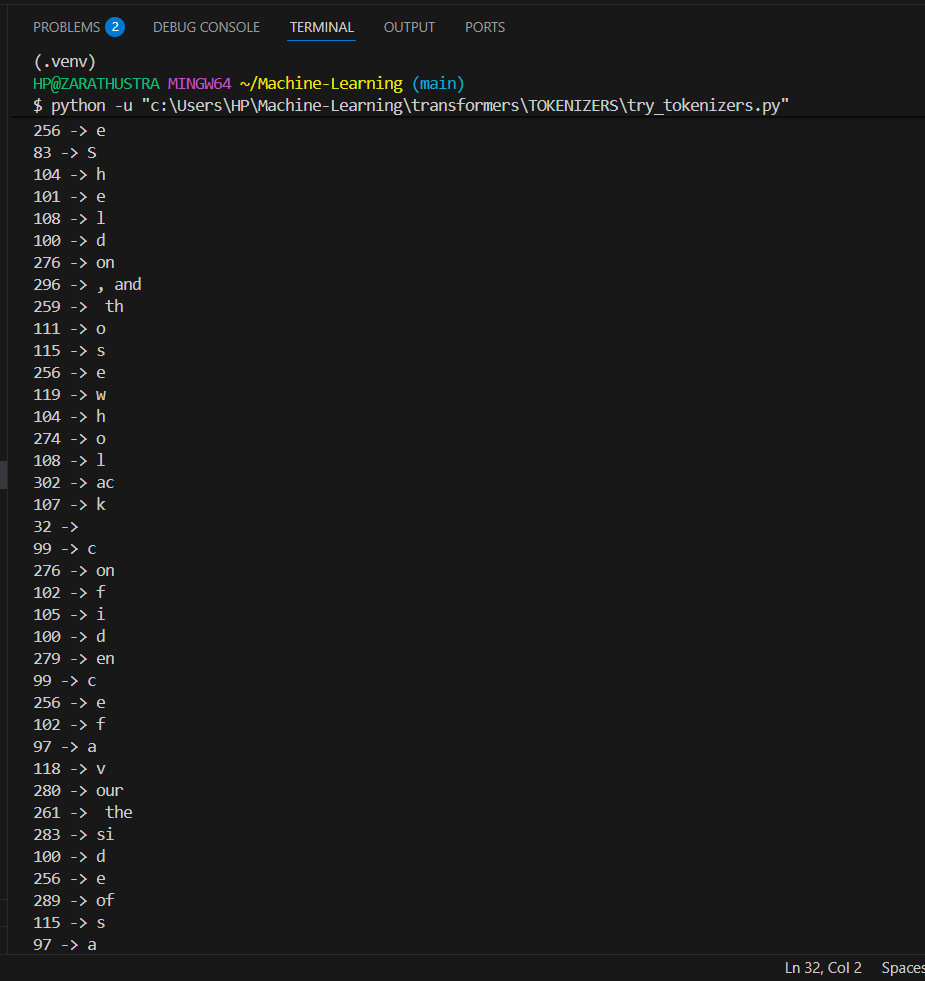
Task: Open the PORTS tab
Action: 485,28
